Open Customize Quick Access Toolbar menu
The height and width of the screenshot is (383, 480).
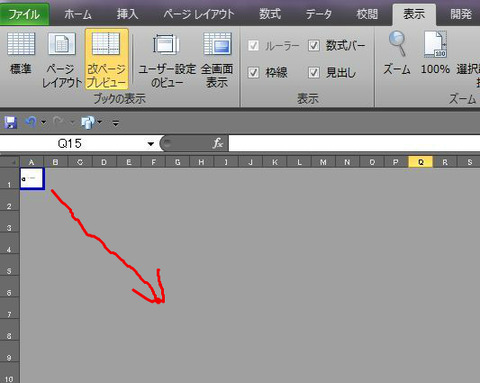click(x=116, y=123)
